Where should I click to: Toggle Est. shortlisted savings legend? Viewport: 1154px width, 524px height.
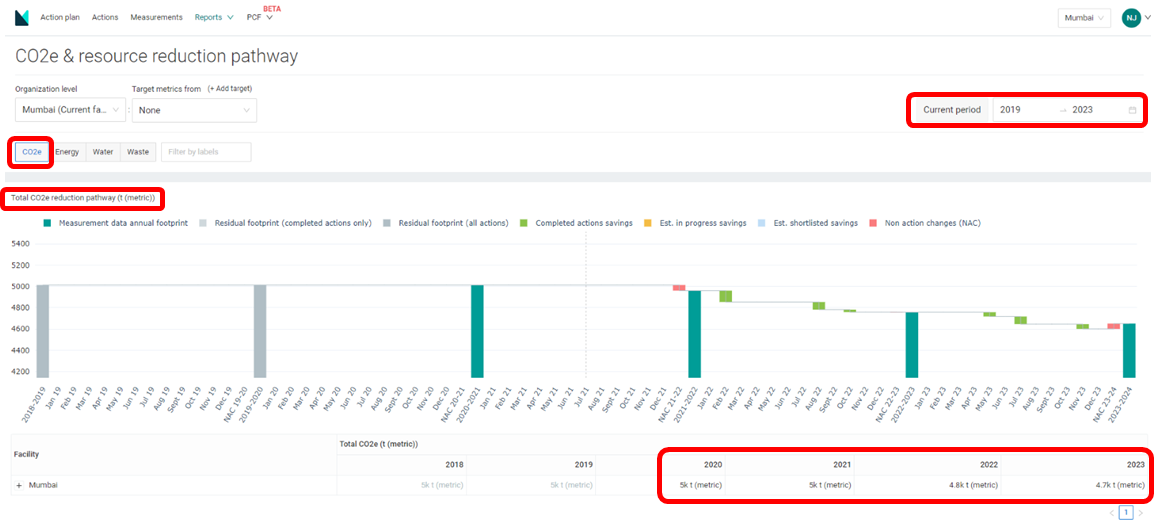click(x=810, y=222)
